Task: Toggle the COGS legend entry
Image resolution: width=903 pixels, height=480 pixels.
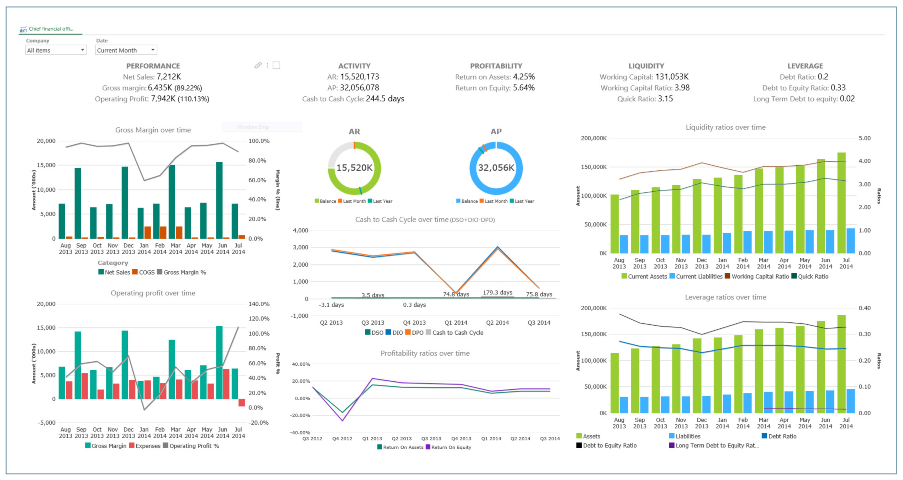Action: pos(147,271)
